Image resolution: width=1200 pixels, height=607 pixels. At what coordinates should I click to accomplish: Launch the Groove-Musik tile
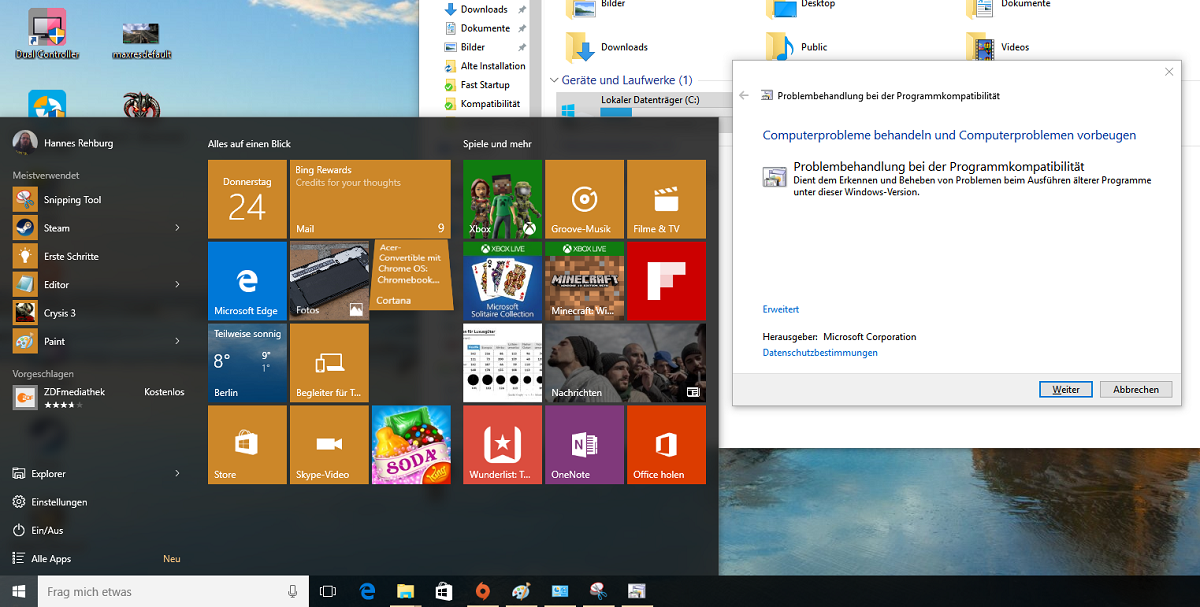pyautogui.click(x=584, y=199)
